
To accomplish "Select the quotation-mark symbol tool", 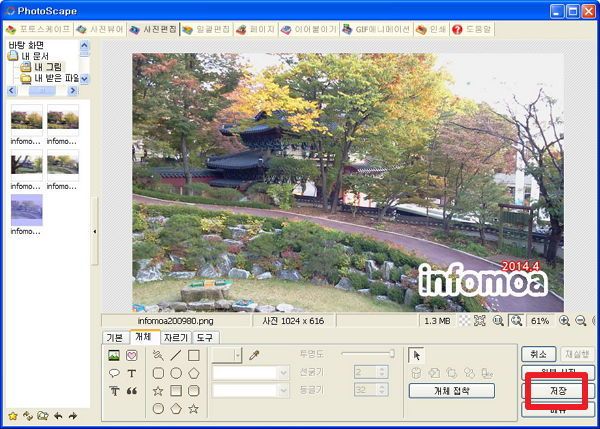I will click(x=132, y=391).
